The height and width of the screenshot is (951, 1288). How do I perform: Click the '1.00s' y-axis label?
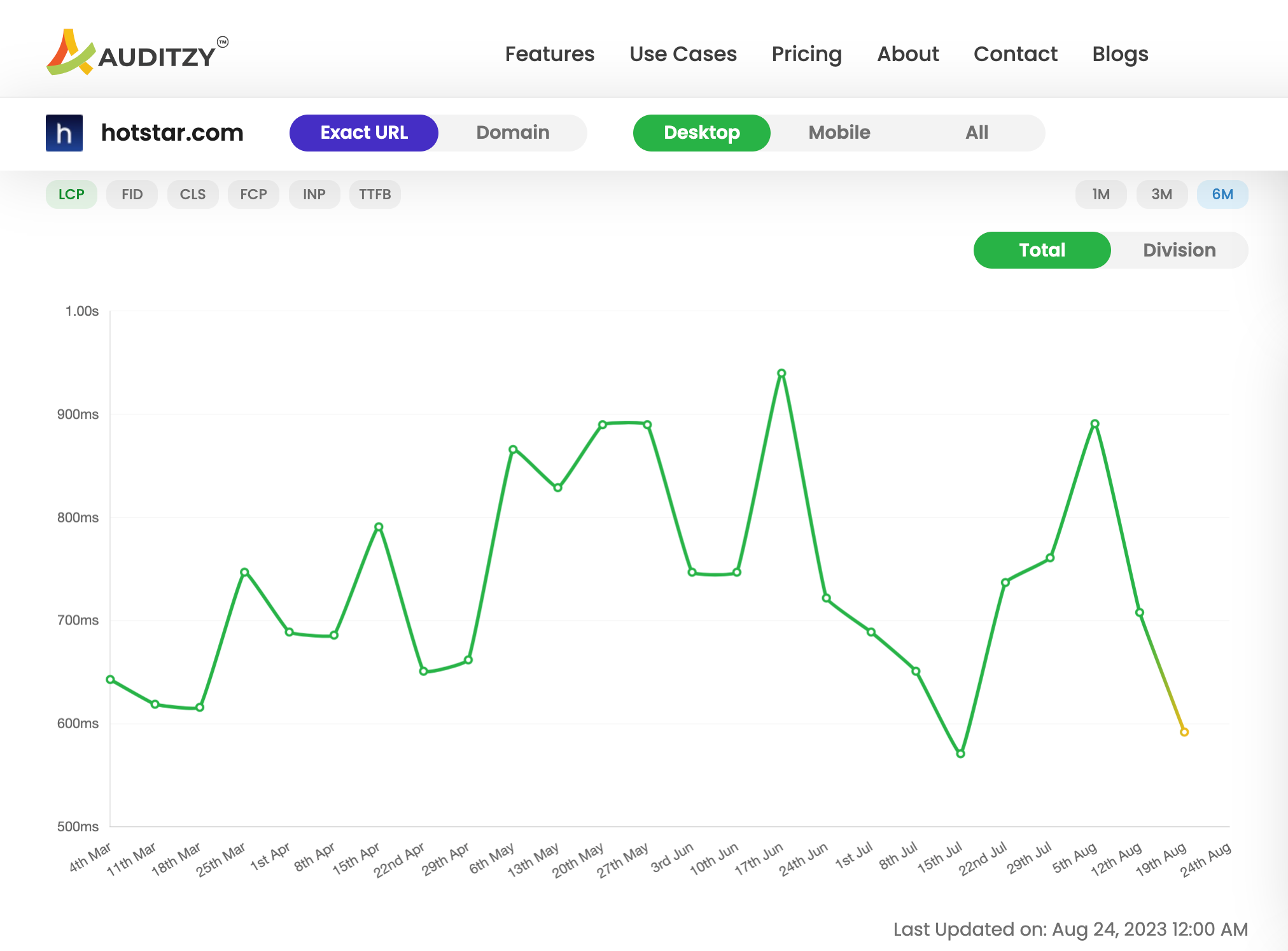[x=82, y=311]
